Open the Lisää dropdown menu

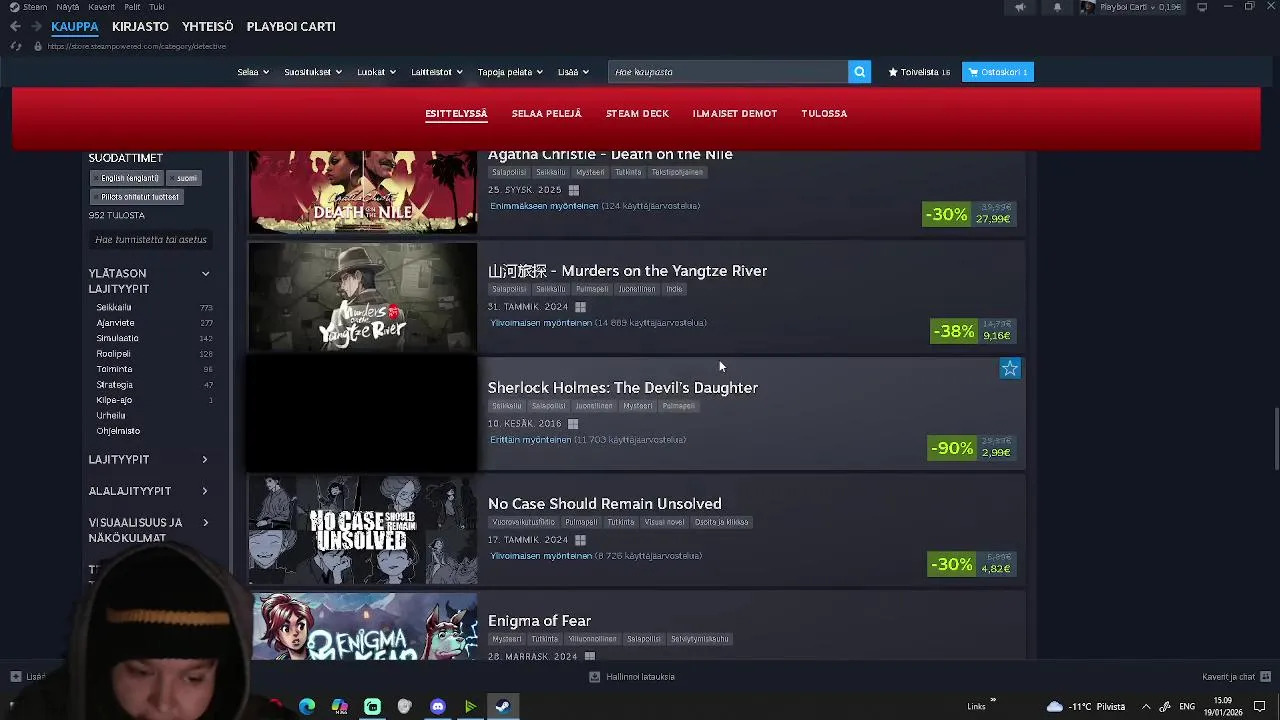[x=573, y=72]
